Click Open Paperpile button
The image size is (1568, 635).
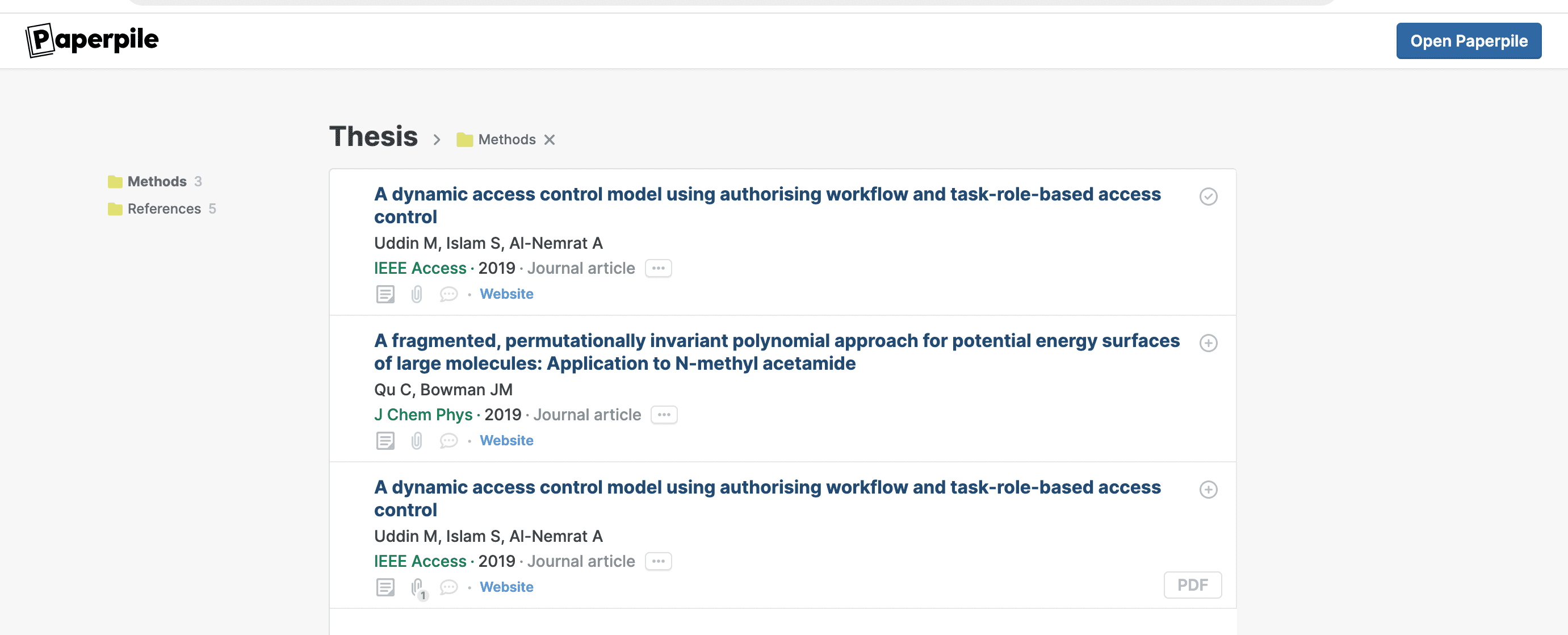[x=1468, y=41]
